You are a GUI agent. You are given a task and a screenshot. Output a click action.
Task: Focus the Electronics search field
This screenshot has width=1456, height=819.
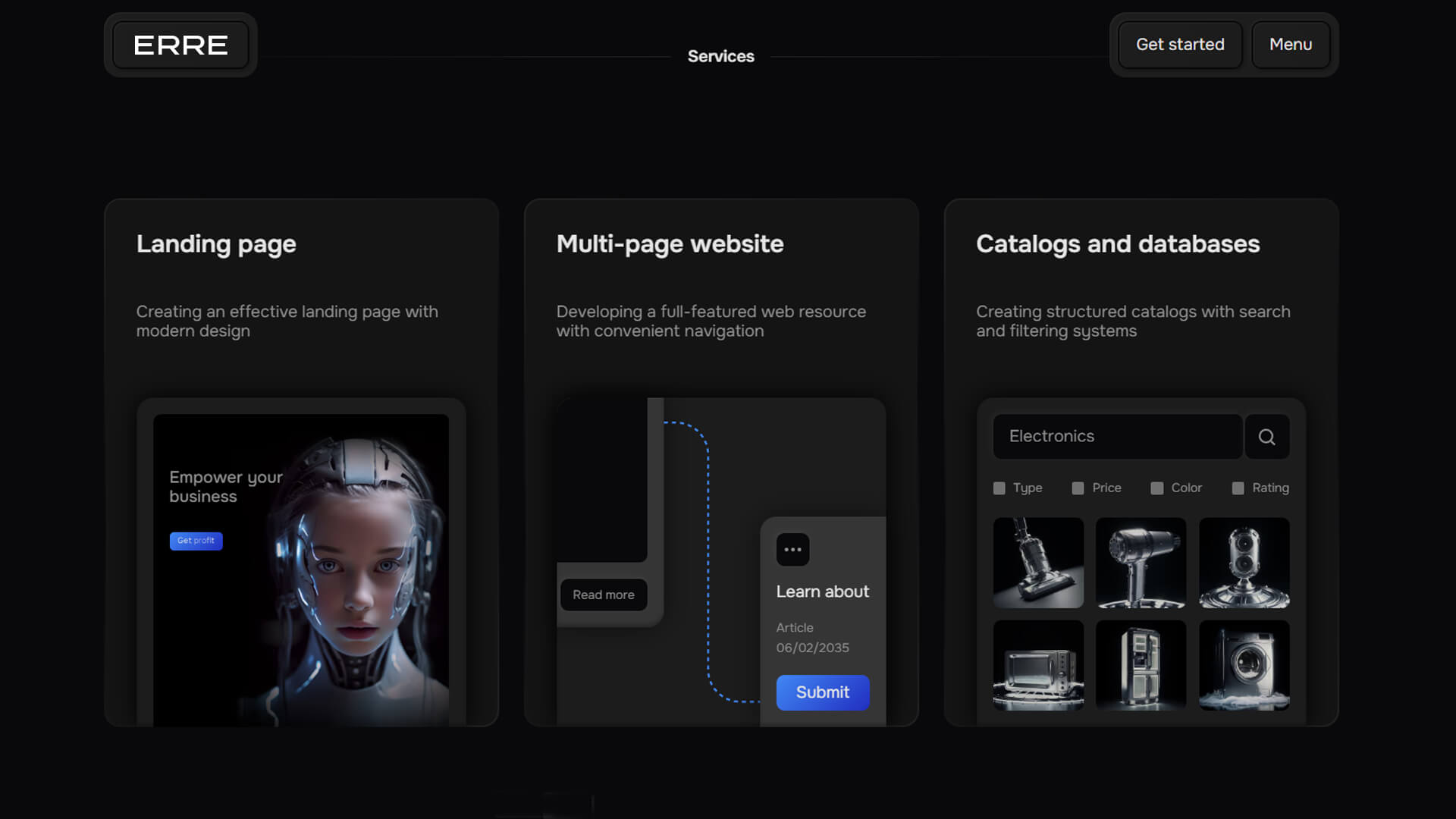click(x=1118, y=437)
